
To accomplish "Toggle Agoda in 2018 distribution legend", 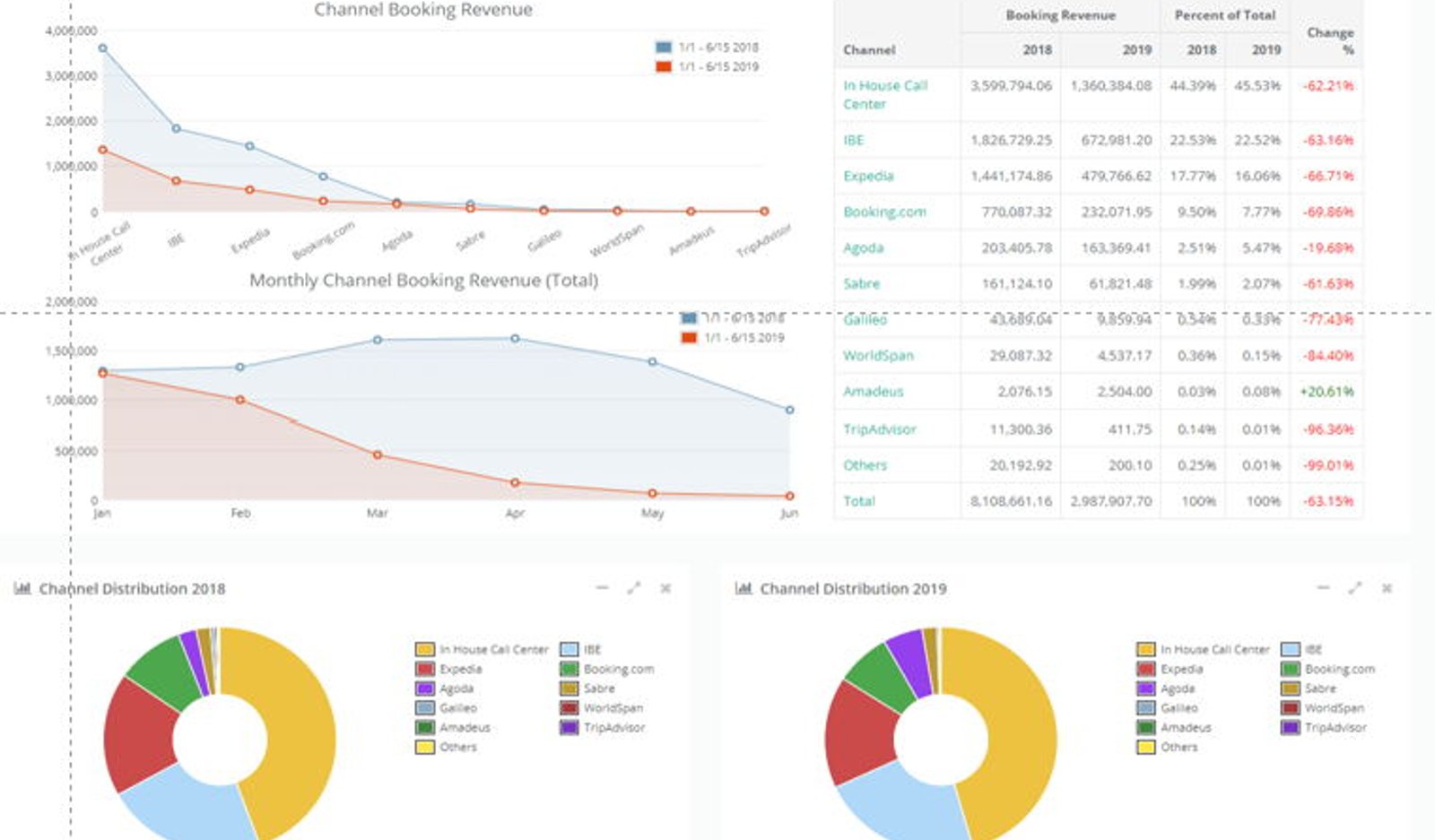I will click(x=444, y=688).
